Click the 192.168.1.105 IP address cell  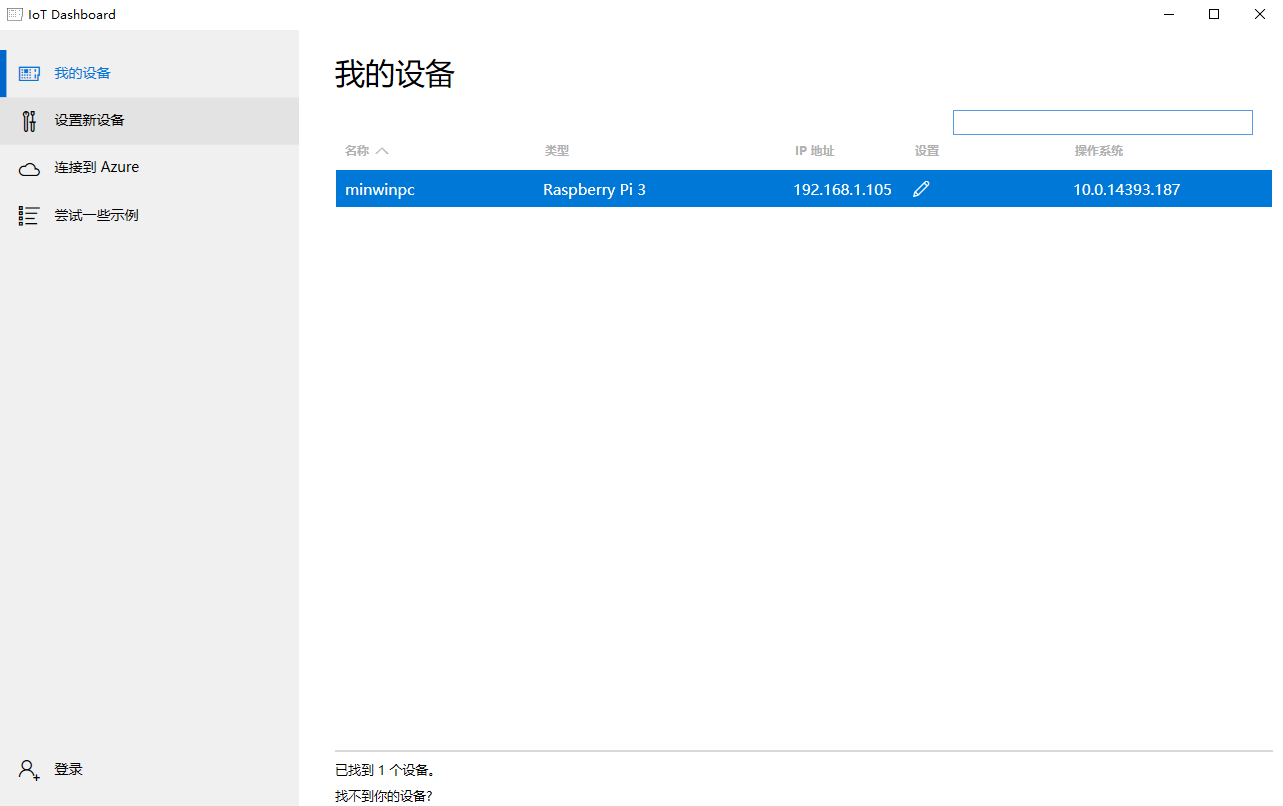click(842, 189)
